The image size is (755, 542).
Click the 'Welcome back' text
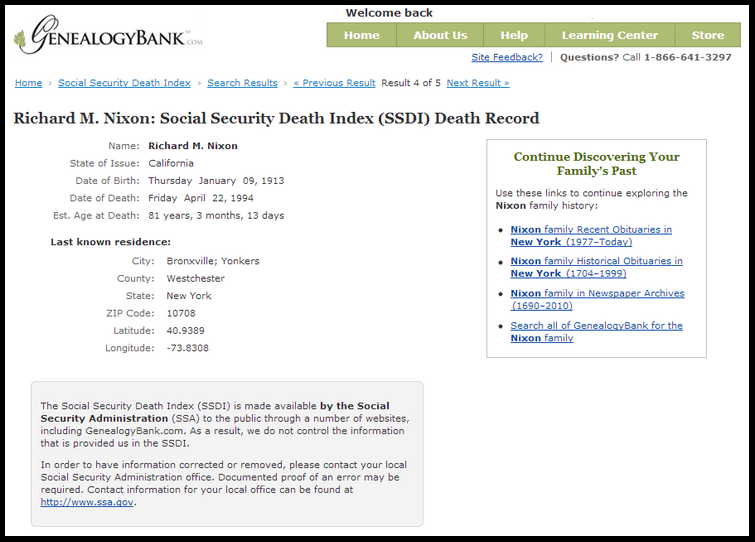coord(389,13)
